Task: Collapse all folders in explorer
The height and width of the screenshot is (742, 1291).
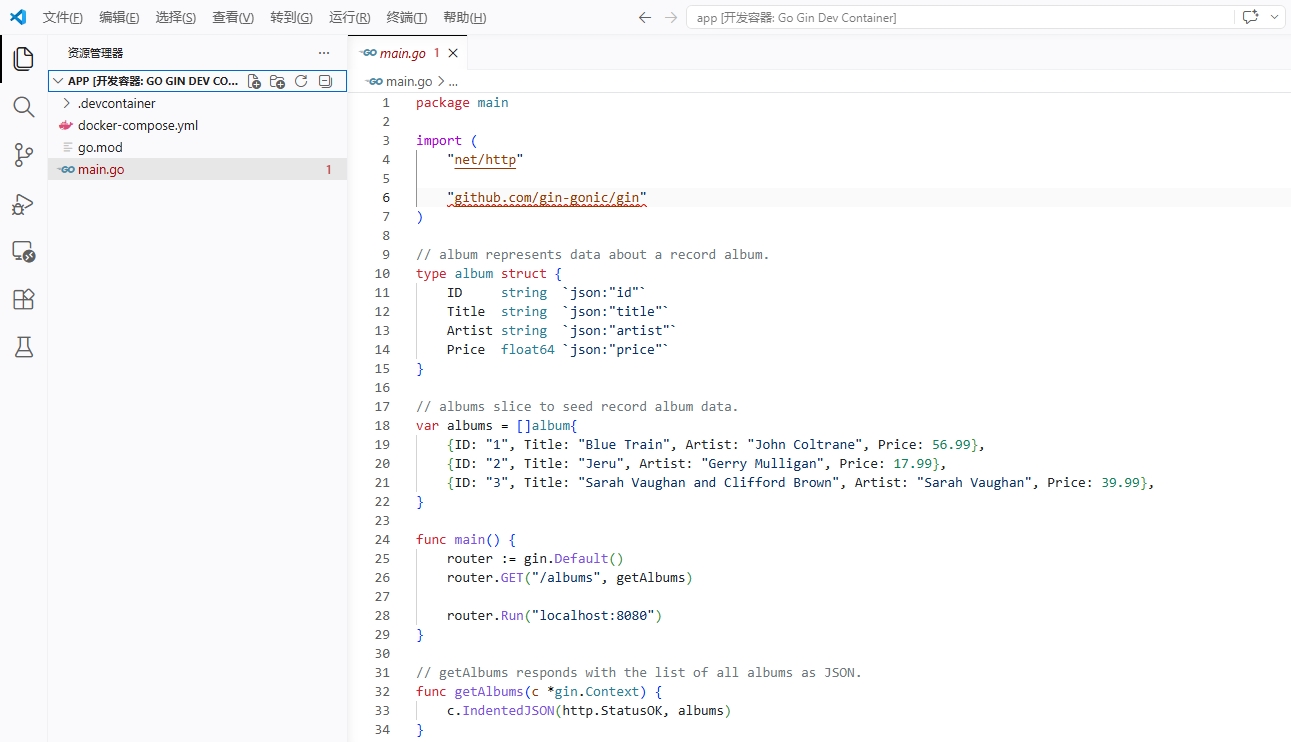Action: point(325,81)
